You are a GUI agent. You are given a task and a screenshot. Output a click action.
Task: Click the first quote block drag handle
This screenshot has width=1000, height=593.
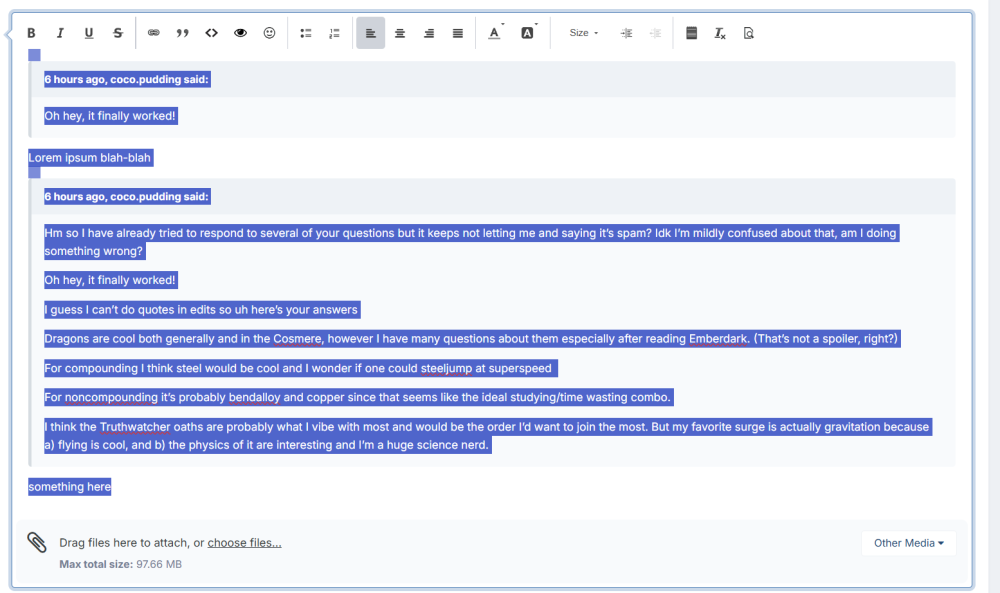click(x=34, y=55)
